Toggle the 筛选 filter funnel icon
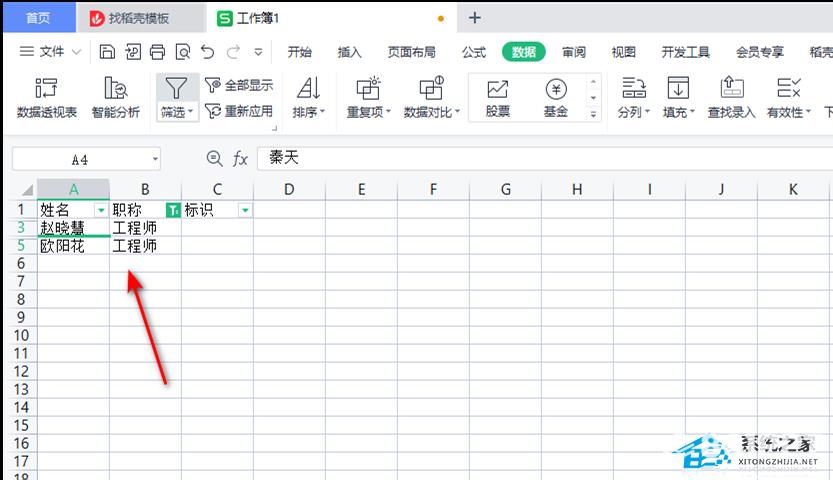Image resolution: width=833 pixels, height=480 pixels. pyautogui.click(x=176, y=88)
